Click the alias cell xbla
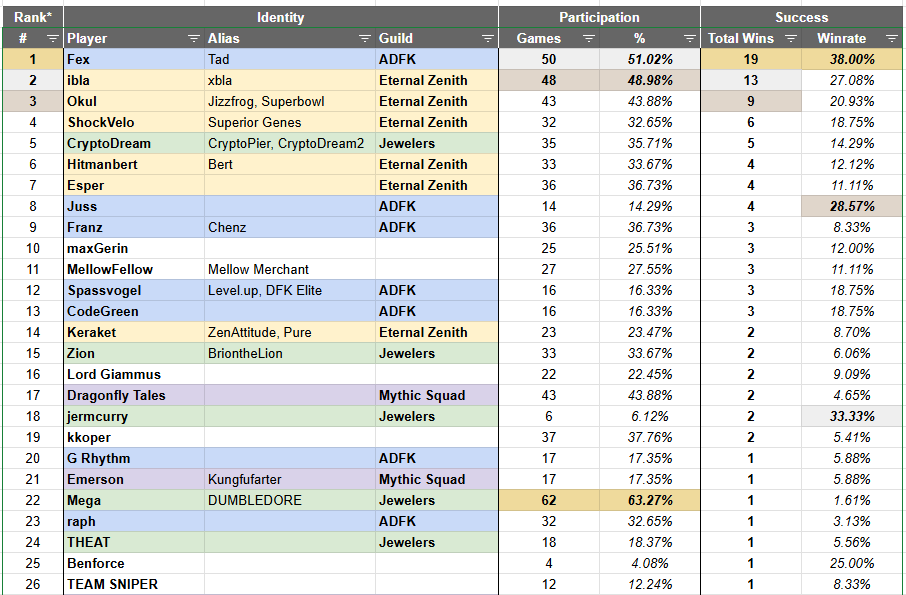Image resolution: width=906 pixels, height=595 pixels. click(x=290, y=80)
